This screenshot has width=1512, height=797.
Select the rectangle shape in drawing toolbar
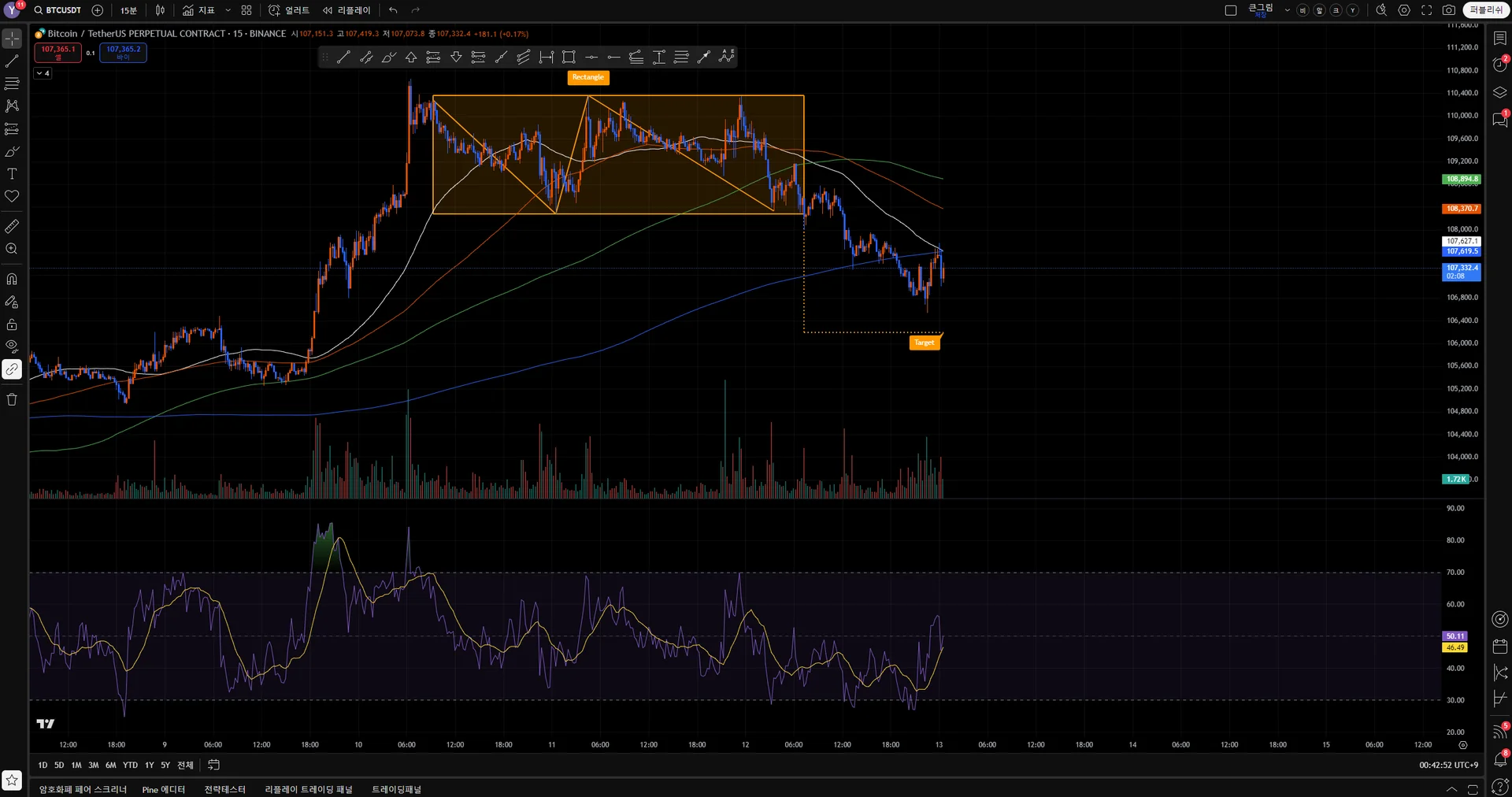[x=569, y=57]
